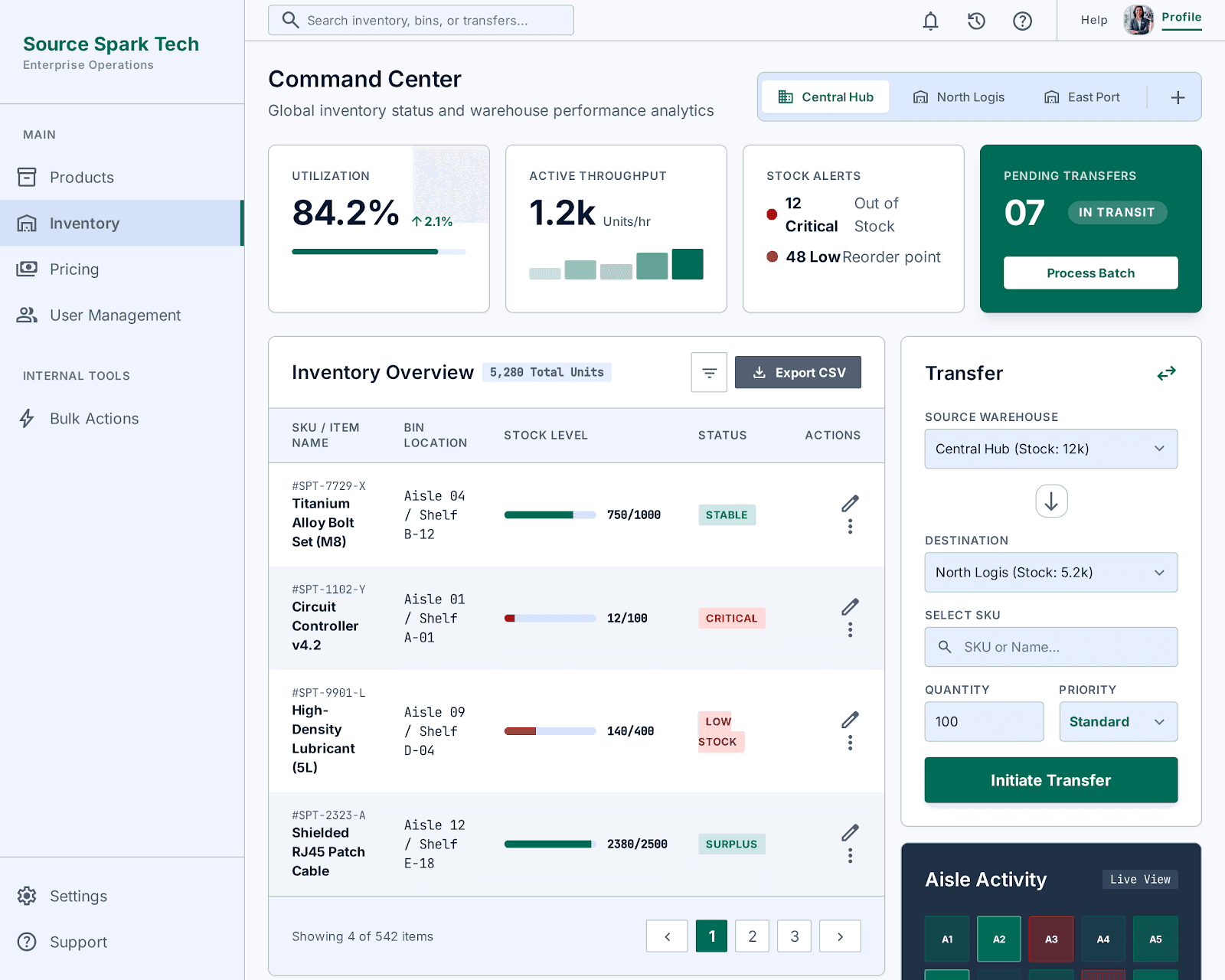The height and width of the screenshot is (980, 1225).
Task: Swap warehouses using the transfer arrows icon
Action: point(1166,374)
